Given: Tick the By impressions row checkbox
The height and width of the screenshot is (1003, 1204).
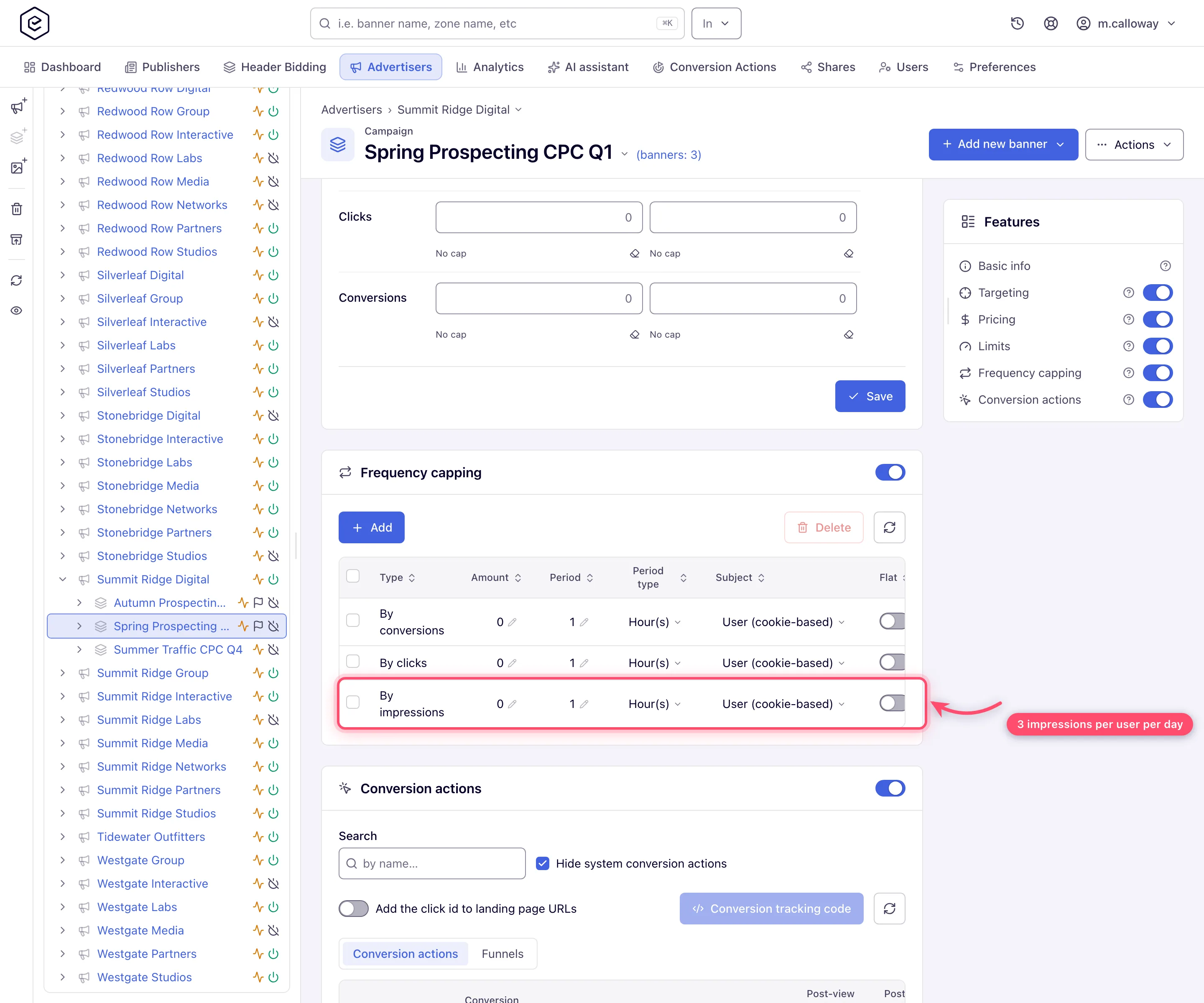Looking at the screenshot, I should click(352, 702).
